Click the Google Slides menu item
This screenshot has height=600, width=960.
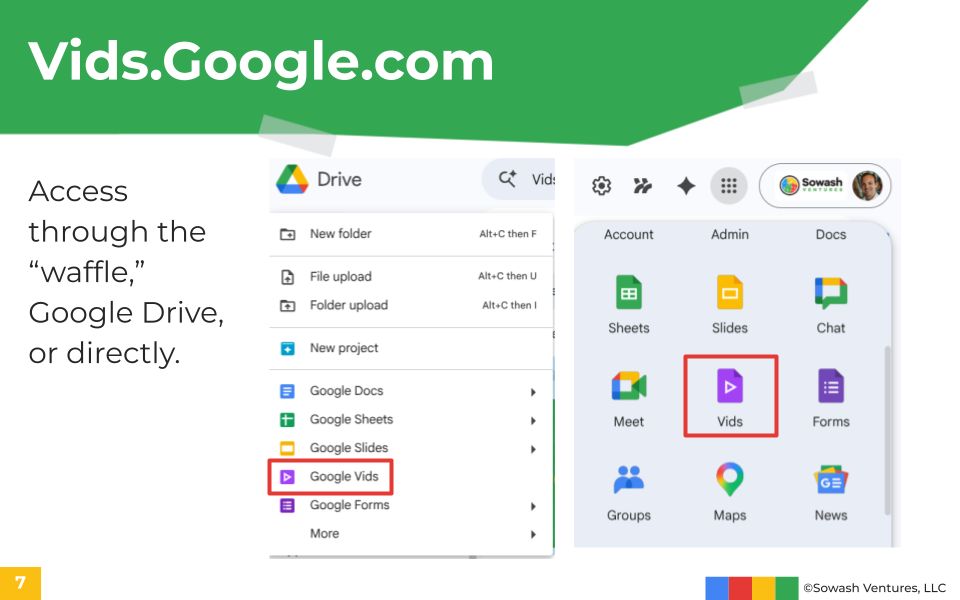(x=411, y=448)
